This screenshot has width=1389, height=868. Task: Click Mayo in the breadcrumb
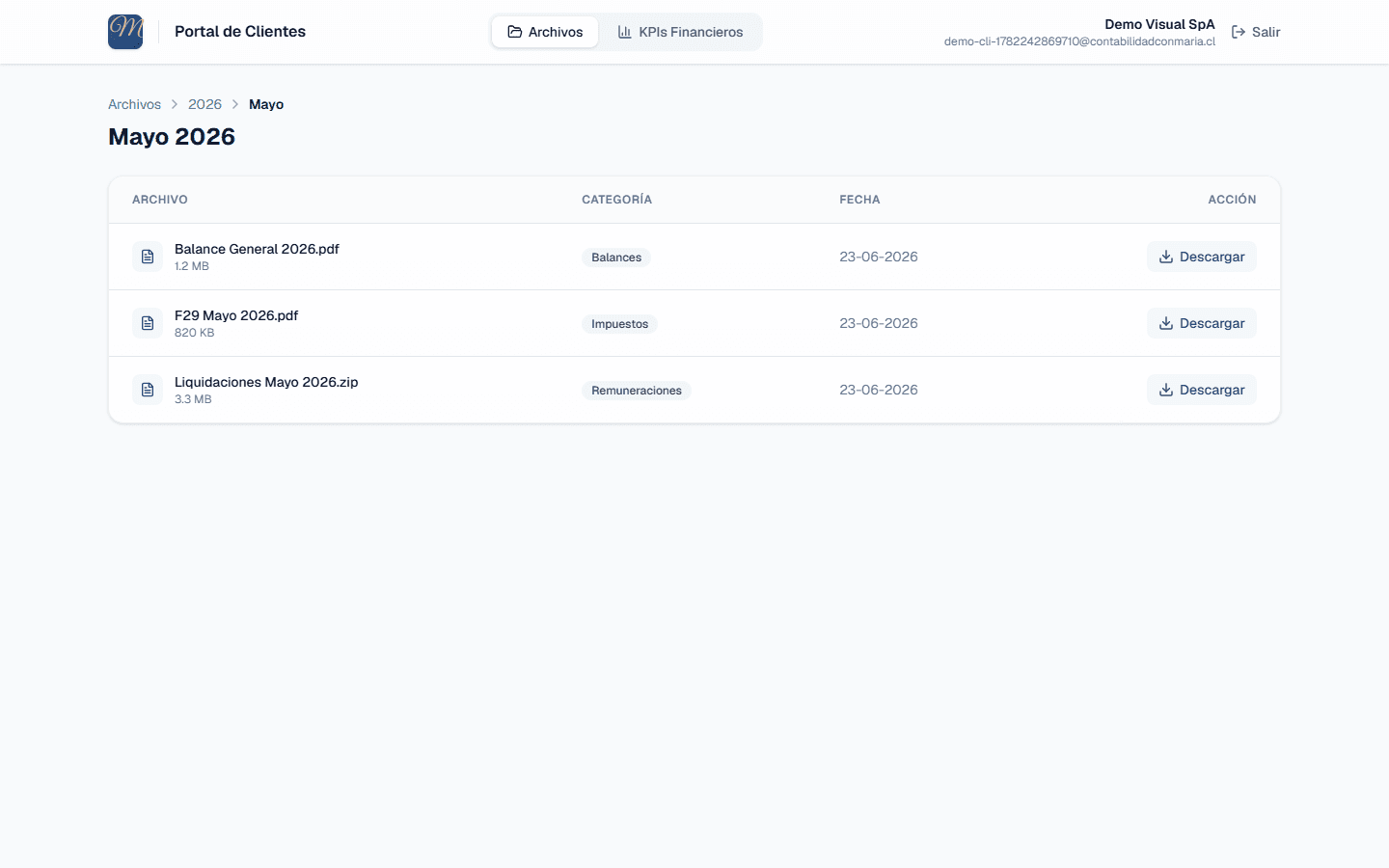coord(266,104)
